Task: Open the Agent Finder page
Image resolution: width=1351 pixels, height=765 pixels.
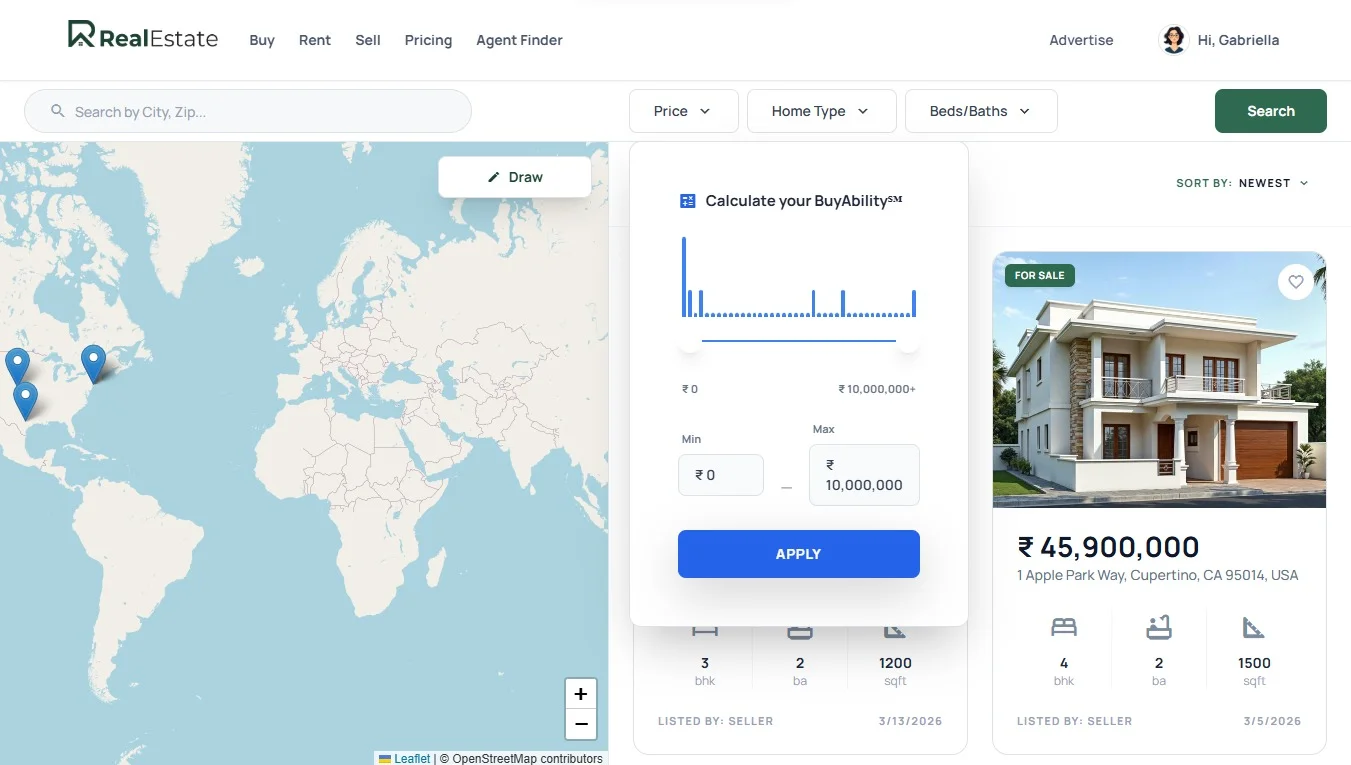Action: point(519,40)
